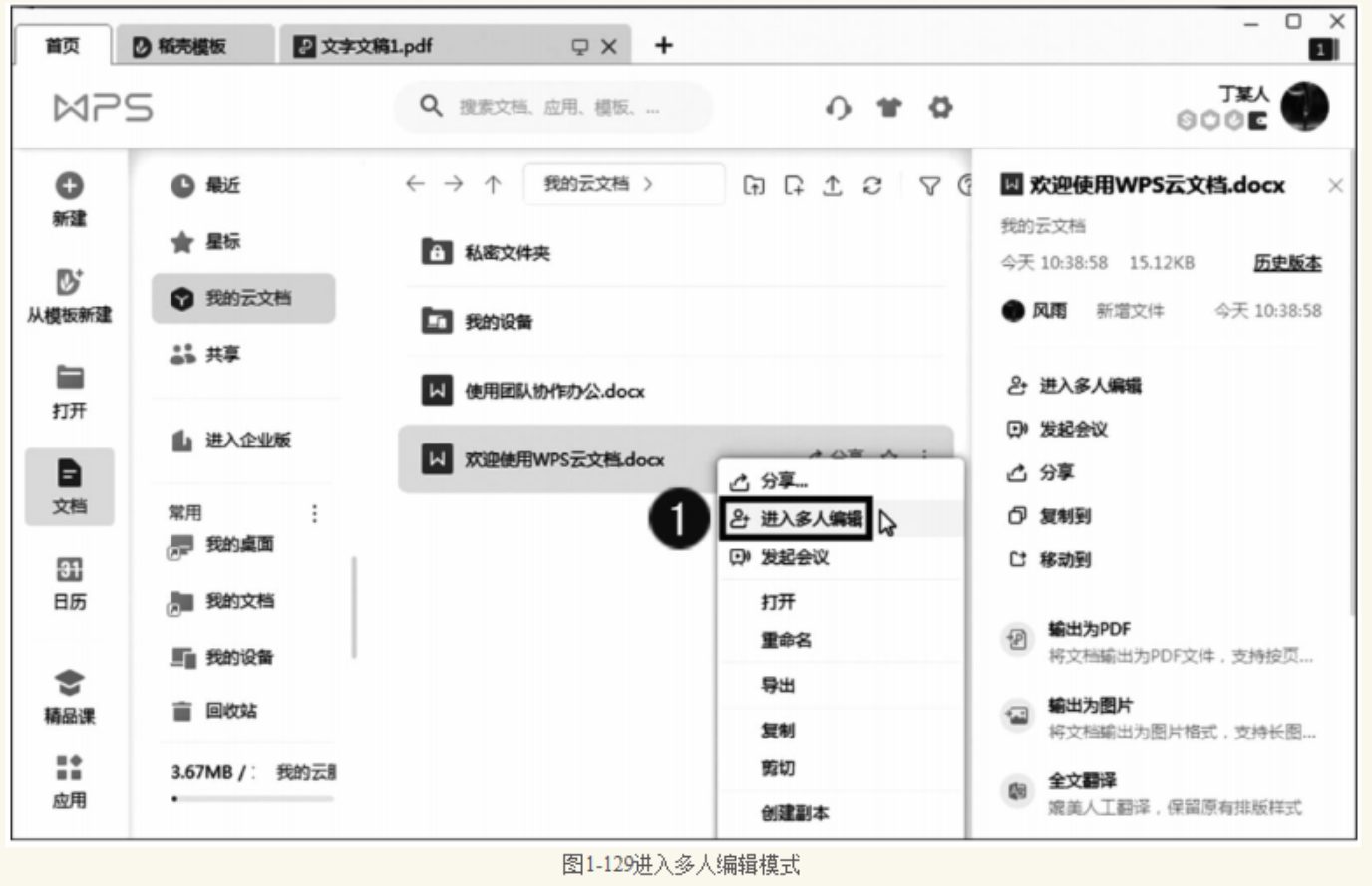The width and height of the screenshot is (1372, 886).
Task: Select 剪切 in the context menu
Action: (x=841, y=768)
